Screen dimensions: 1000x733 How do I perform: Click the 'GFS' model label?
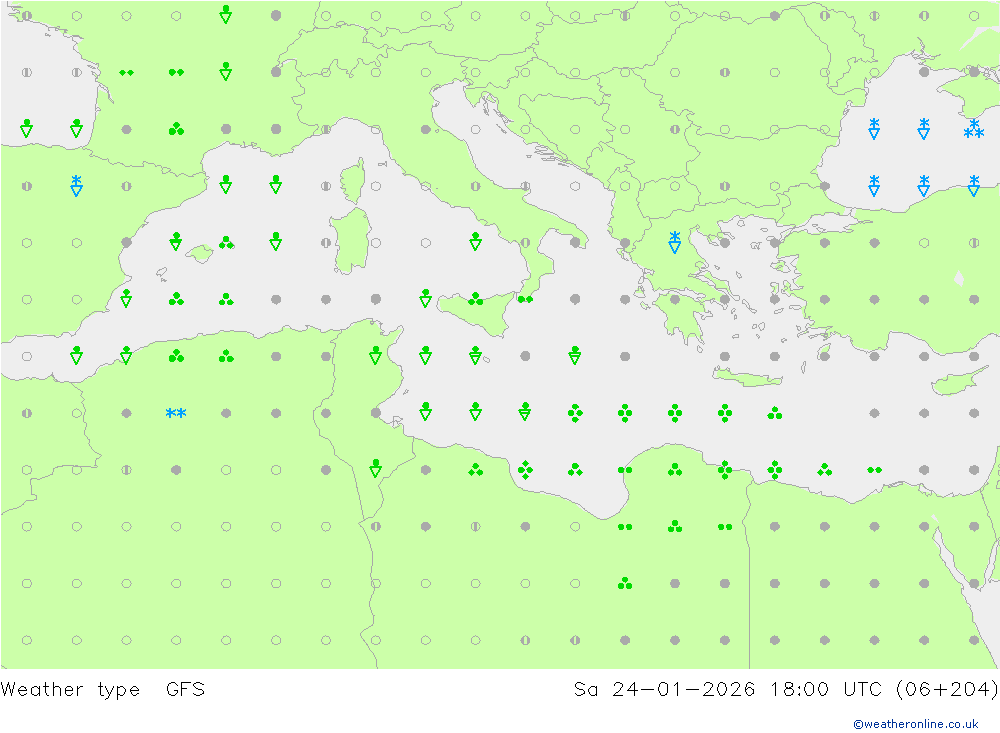tap(186, 689)
